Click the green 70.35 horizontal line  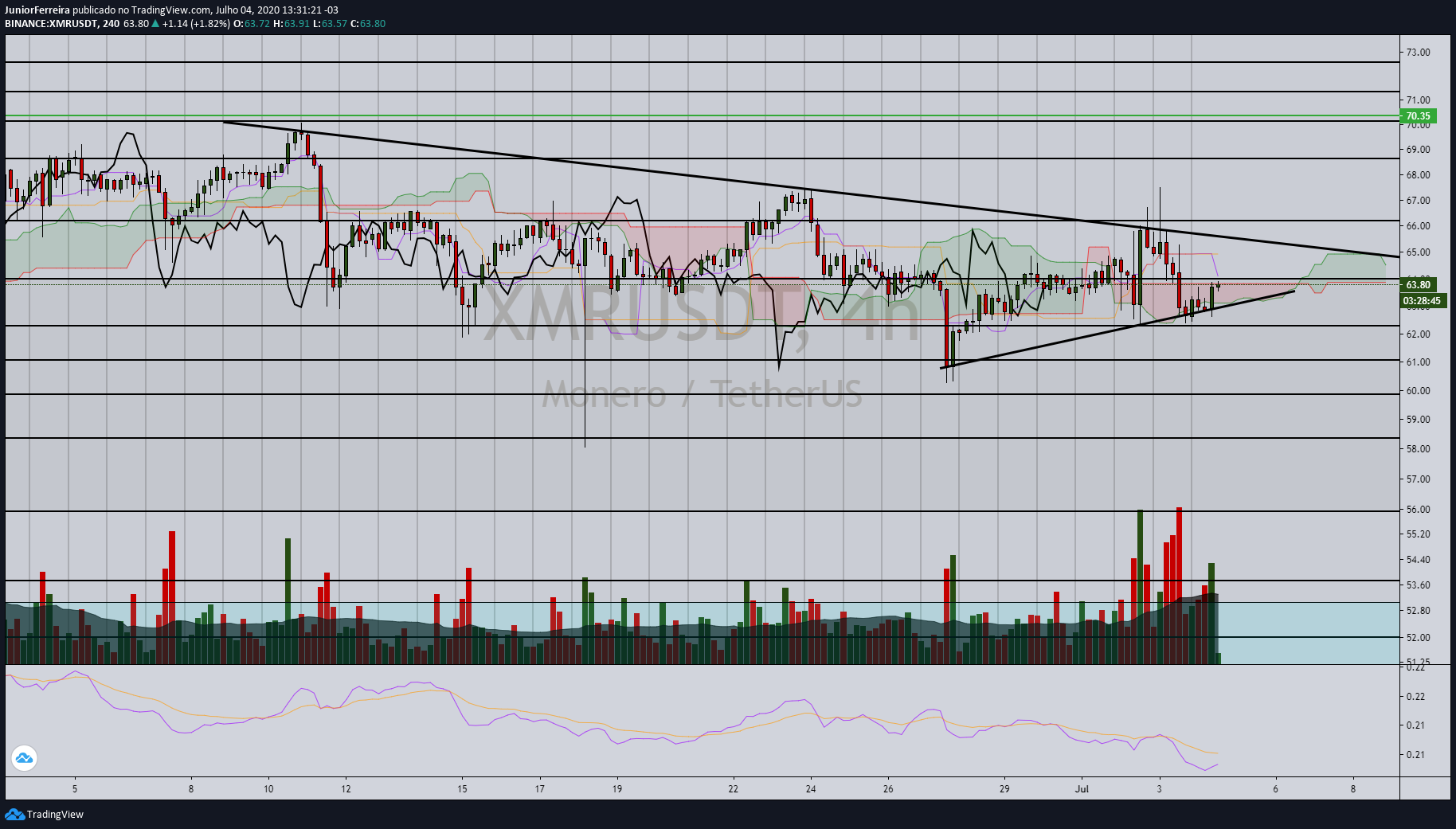pos(702,115)
